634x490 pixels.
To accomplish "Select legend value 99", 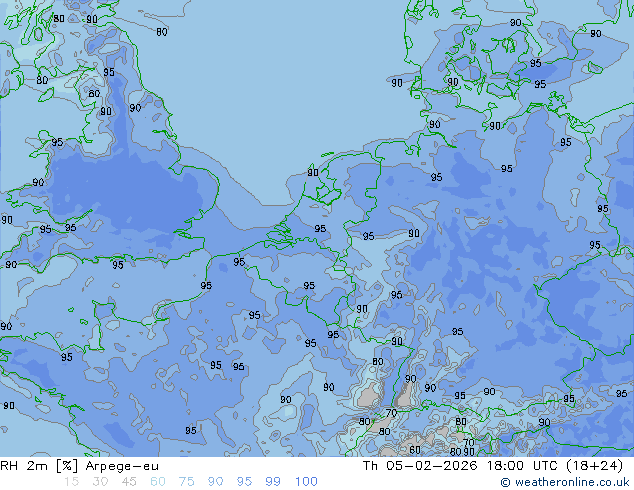I will tap(273, 482).
